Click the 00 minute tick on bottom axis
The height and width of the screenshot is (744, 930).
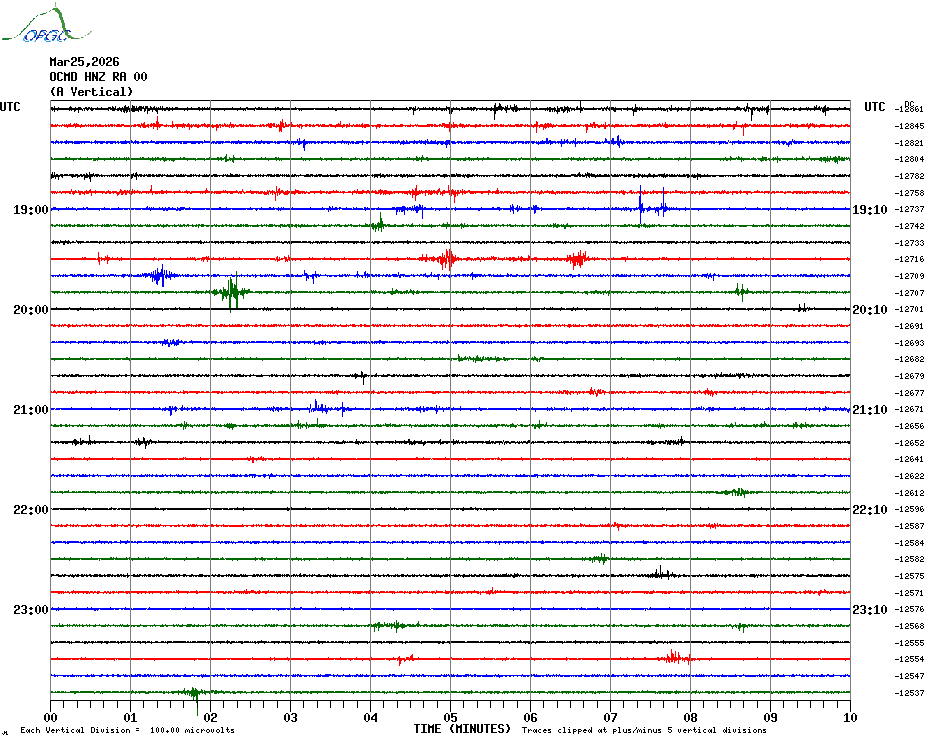point(51,717)
